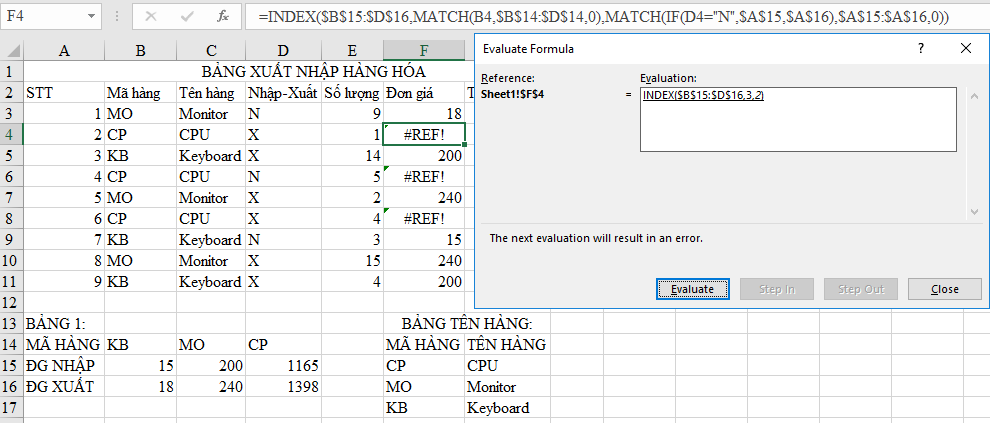Select the N cell in row 9
990x423 pixels.
283,240
